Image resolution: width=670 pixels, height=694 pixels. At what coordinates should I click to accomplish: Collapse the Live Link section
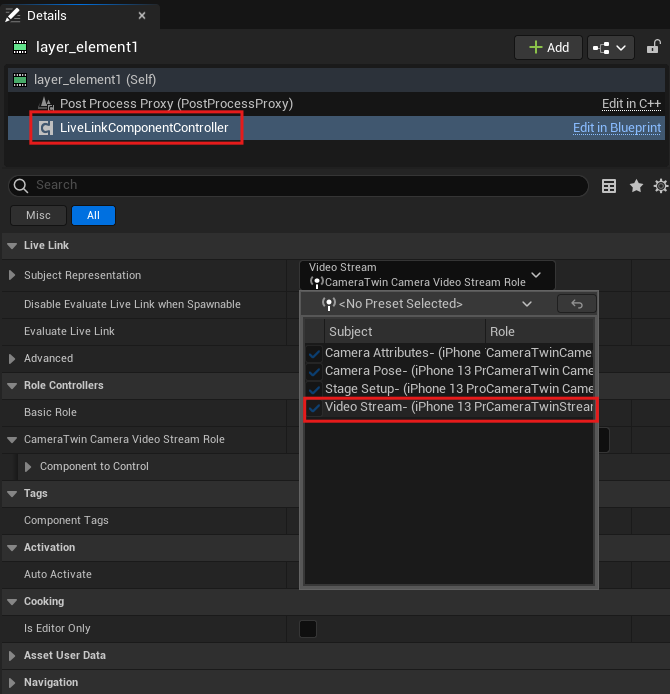(x=11, y=245)
